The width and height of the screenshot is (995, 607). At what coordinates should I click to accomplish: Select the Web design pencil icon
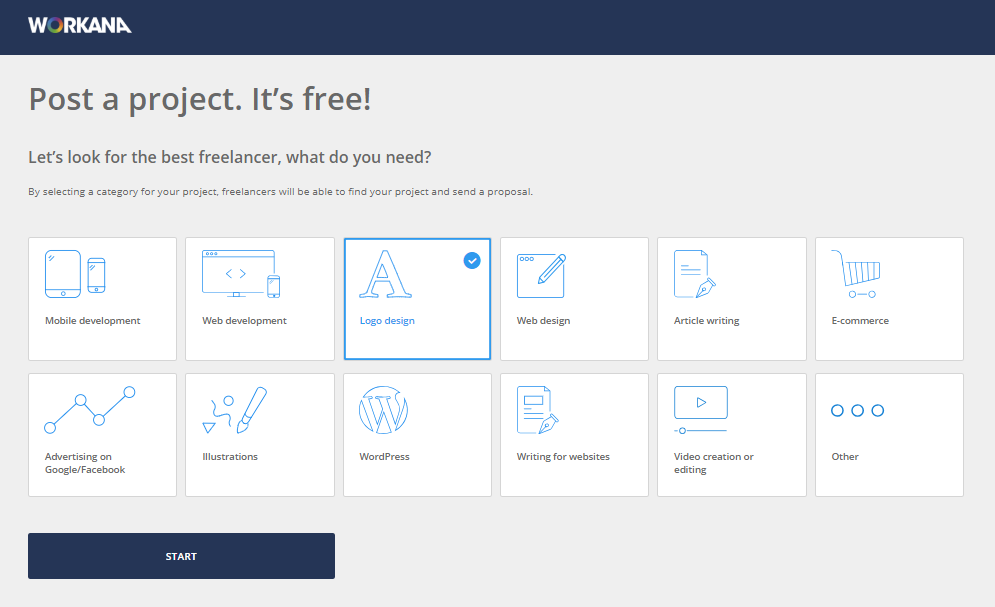click(x=541, y=274)
